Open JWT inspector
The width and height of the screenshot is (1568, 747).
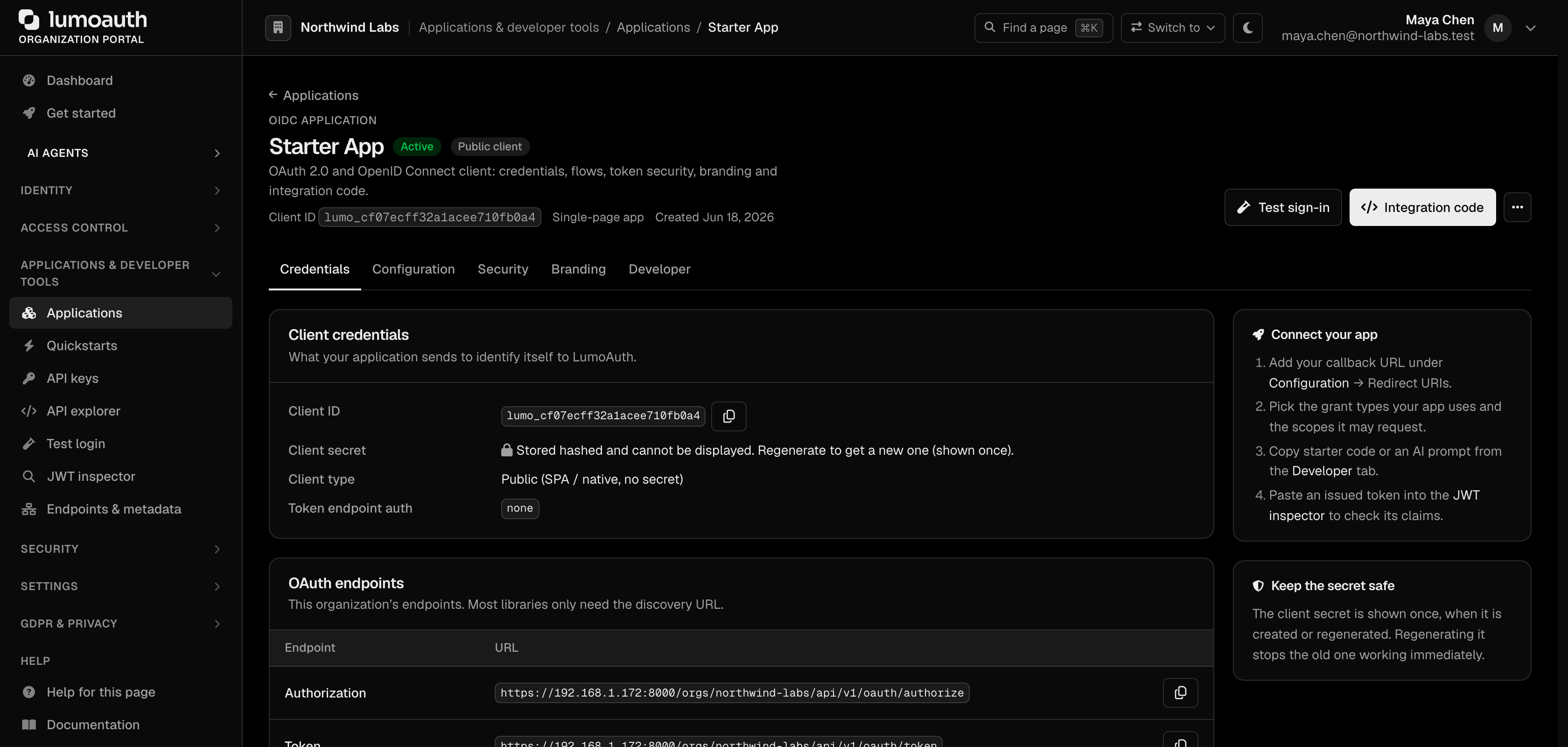120,477
